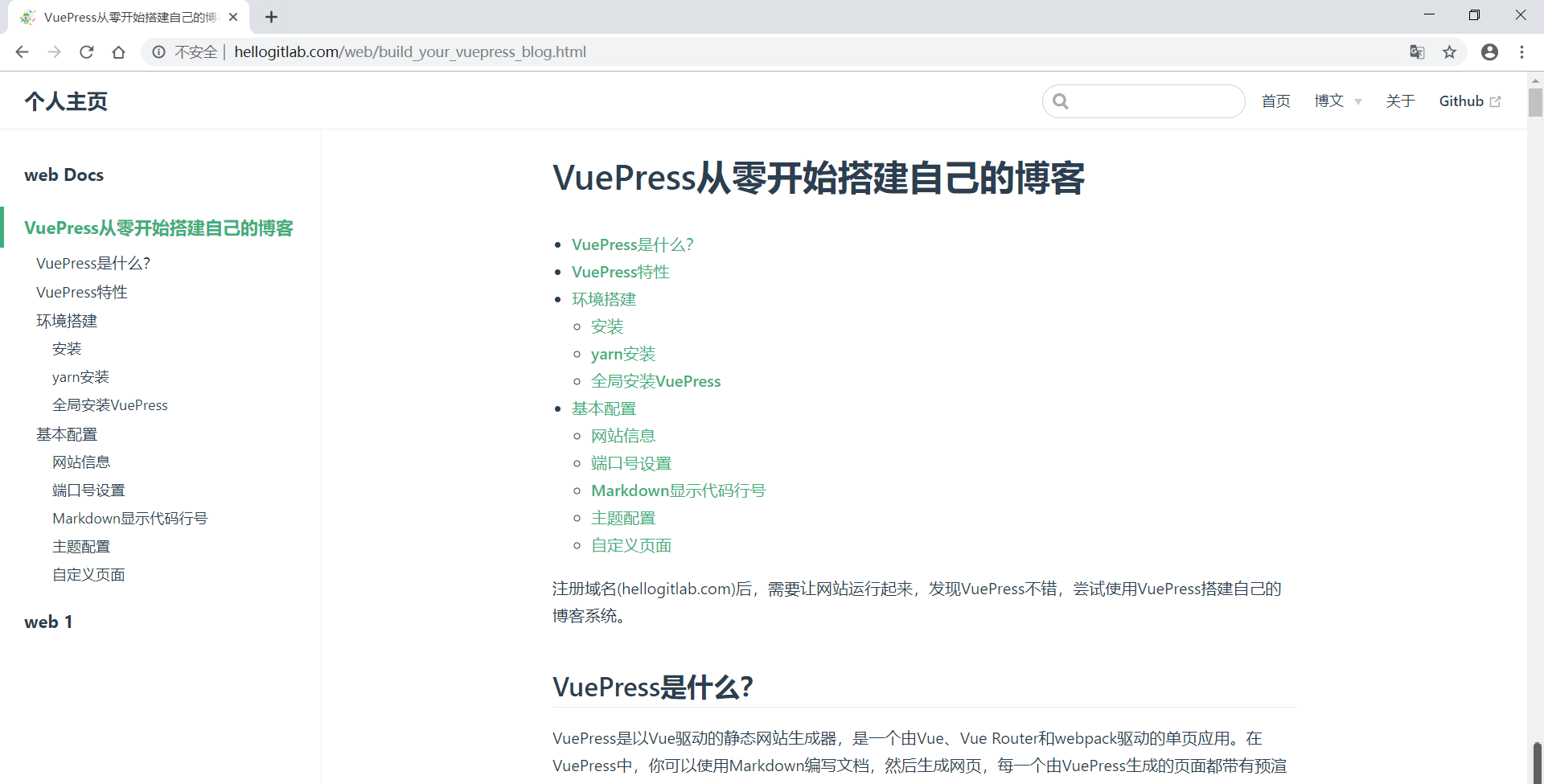Click the browser address bar URL

click(x=410, y=52)
